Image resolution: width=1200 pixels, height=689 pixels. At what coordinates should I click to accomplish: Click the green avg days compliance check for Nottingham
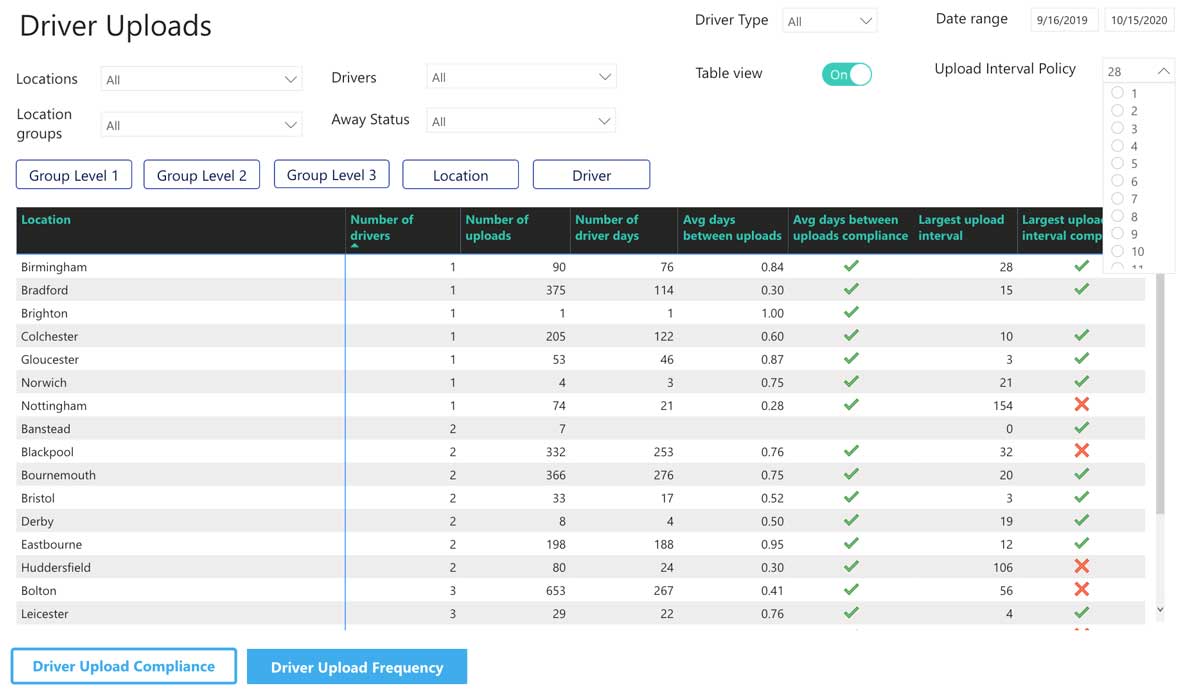pyautogui.click(x=851, y=404)
